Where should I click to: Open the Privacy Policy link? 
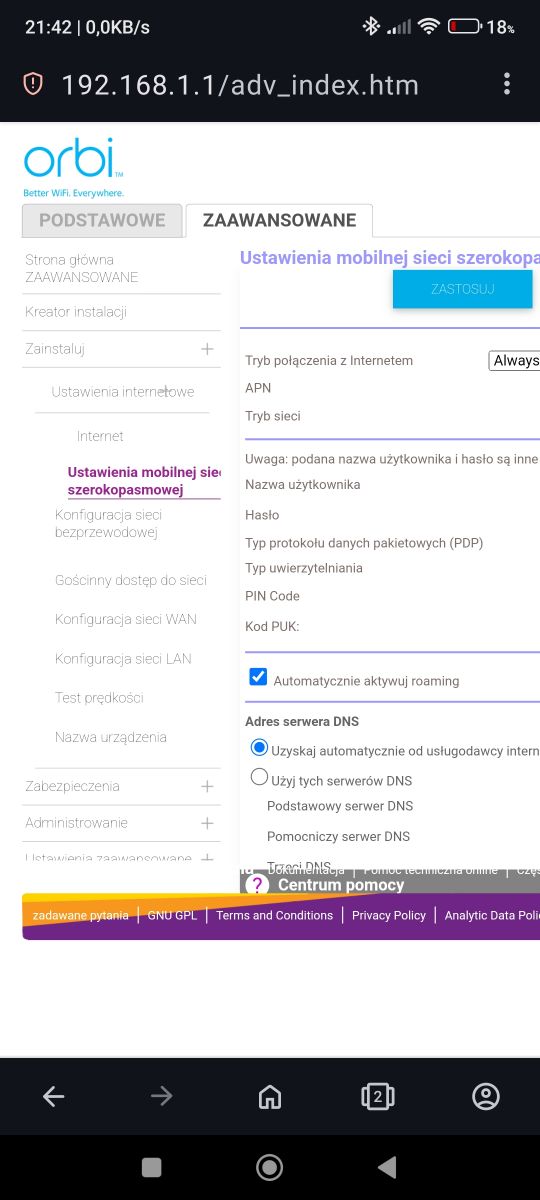tap(389, 915)
